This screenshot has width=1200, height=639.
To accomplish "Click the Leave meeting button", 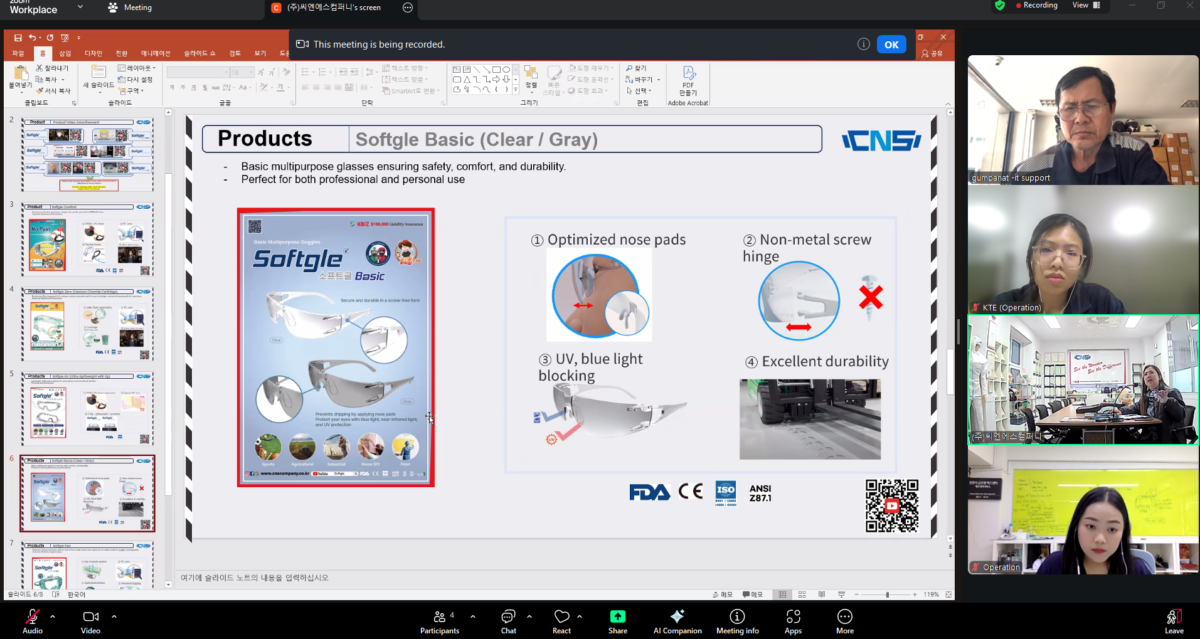I will click(1173, 619).
